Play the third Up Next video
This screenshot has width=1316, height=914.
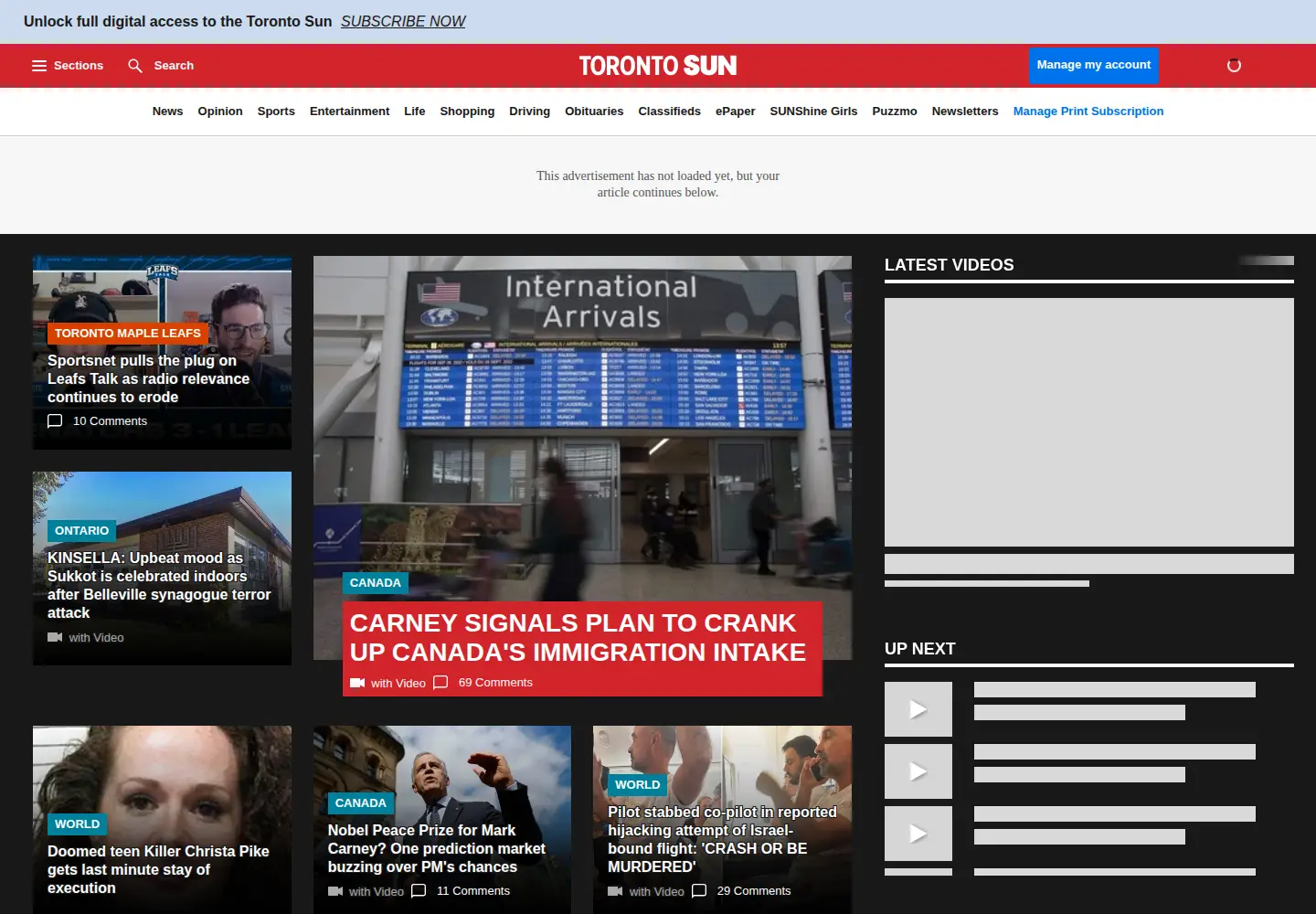click(918, 834)
